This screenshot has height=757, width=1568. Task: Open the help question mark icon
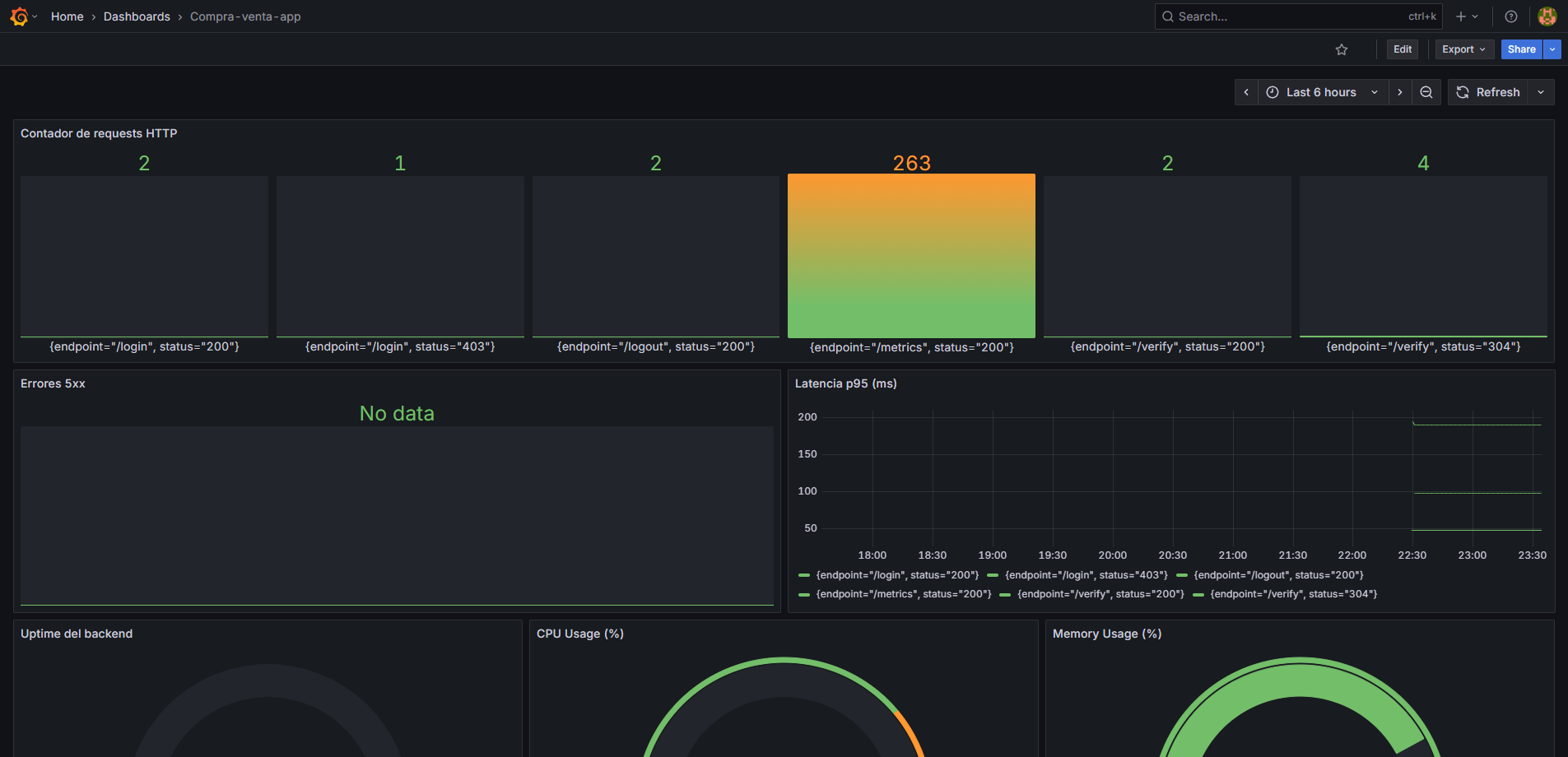[1511, 16]
